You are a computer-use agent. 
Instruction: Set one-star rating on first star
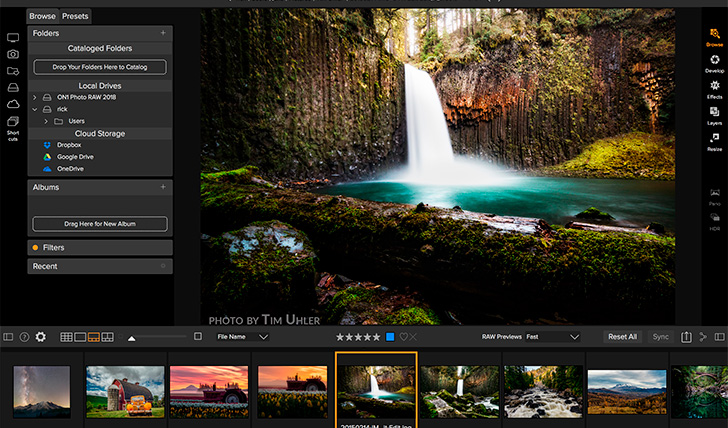click(x=340, y=337)
